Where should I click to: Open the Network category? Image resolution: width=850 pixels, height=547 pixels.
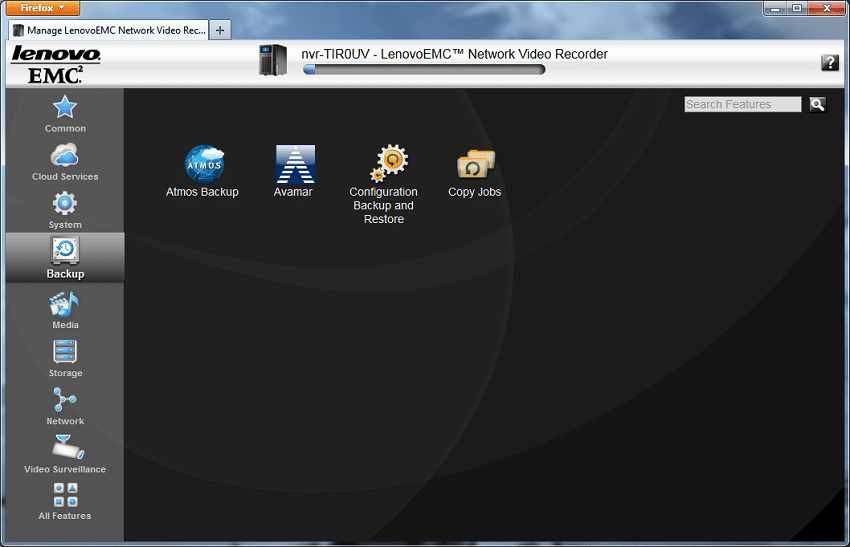click(65, 407)
